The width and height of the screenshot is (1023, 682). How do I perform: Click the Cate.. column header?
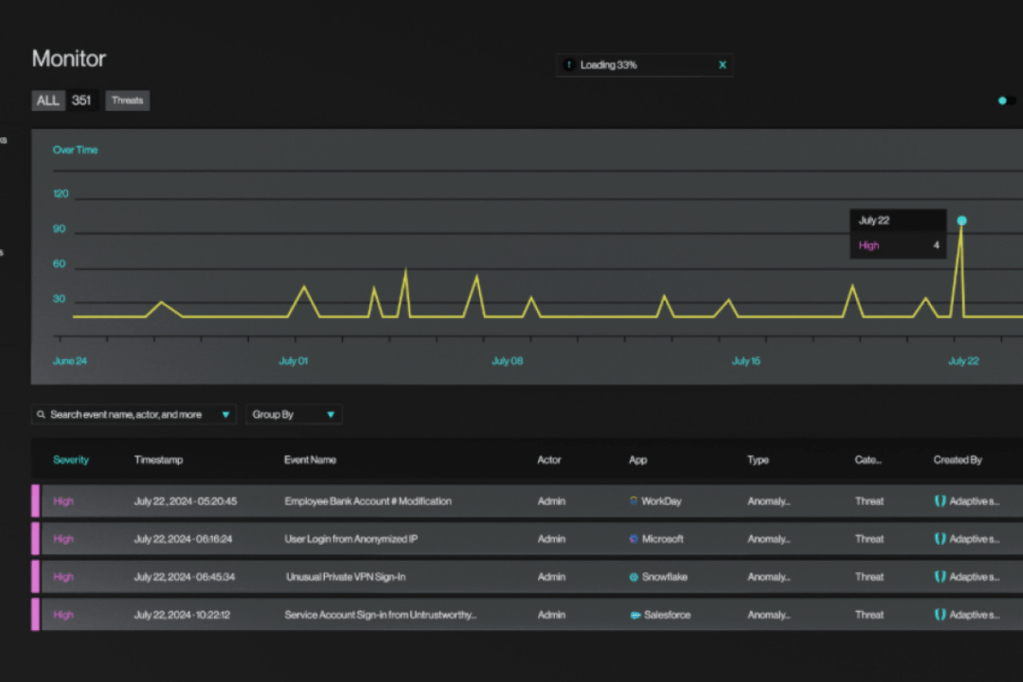[x=868, y=460]
